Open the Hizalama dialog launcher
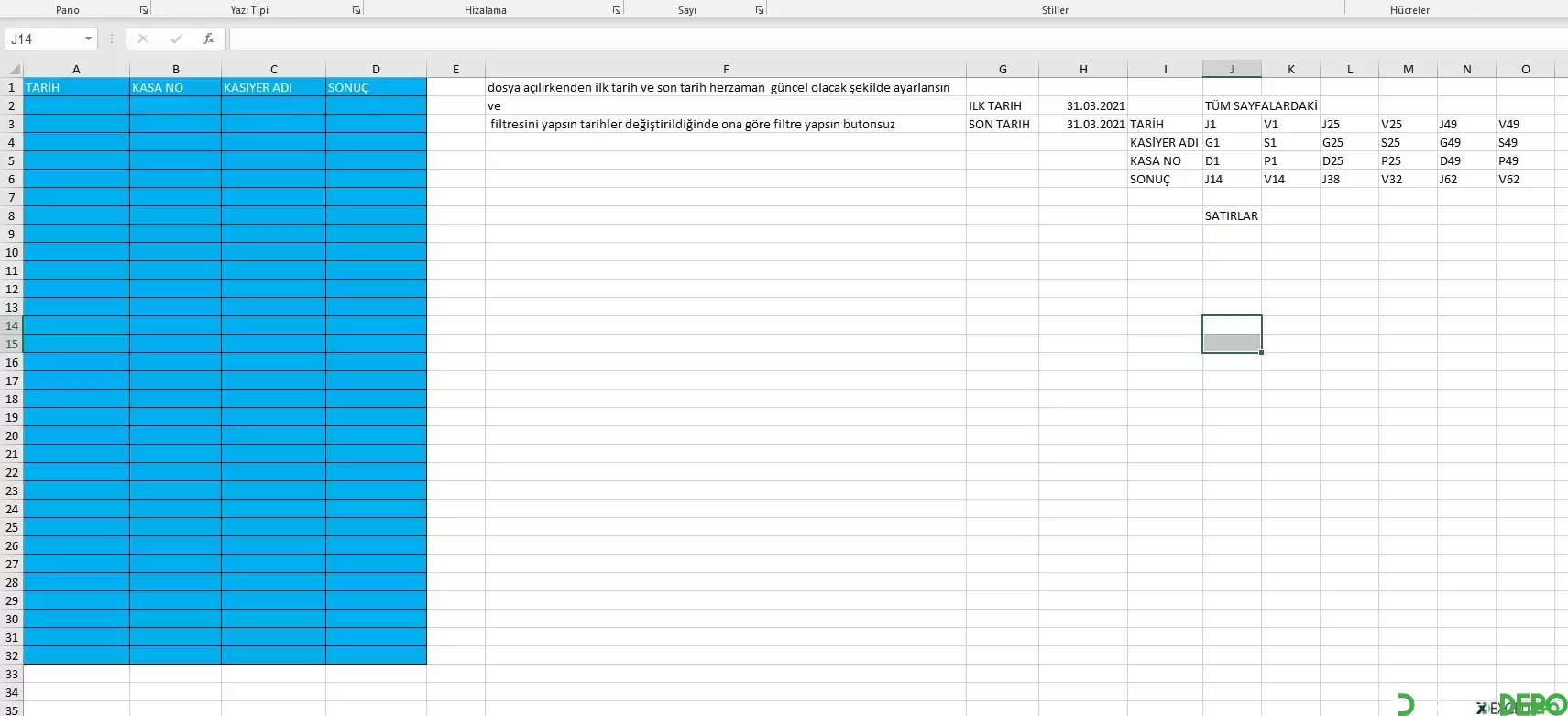Image resolution: width=1568 pixels, height=716 pixels. click(x=617, y=10)
